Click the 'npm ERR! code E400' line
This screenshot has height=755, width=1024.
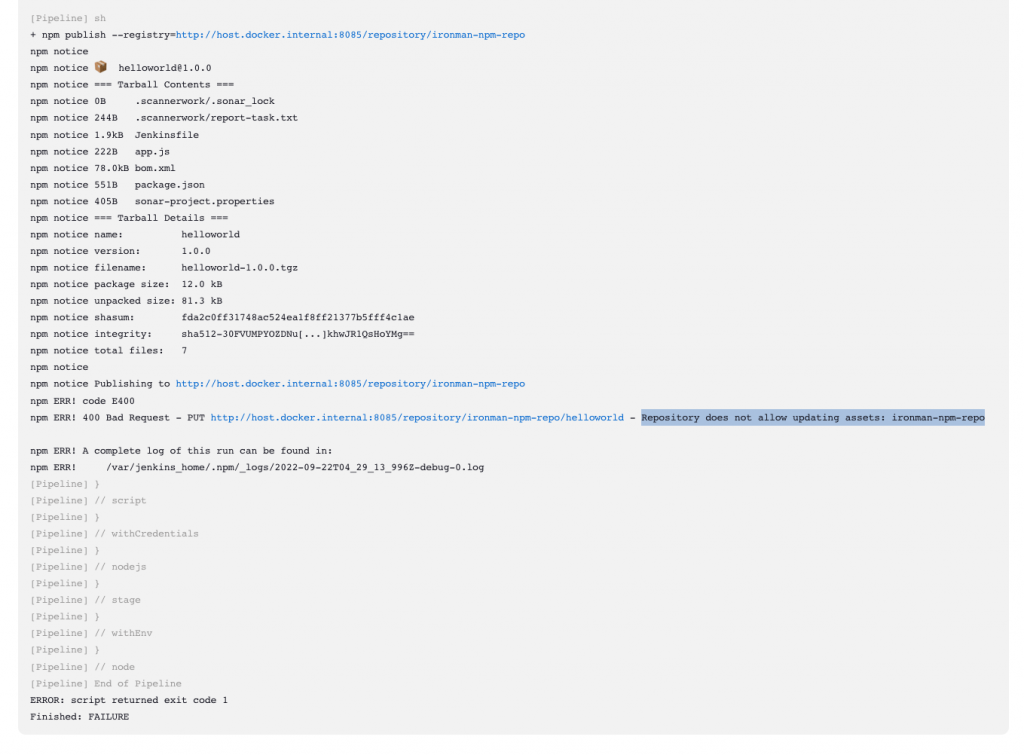pyautogui.click(x=82, y=400)
